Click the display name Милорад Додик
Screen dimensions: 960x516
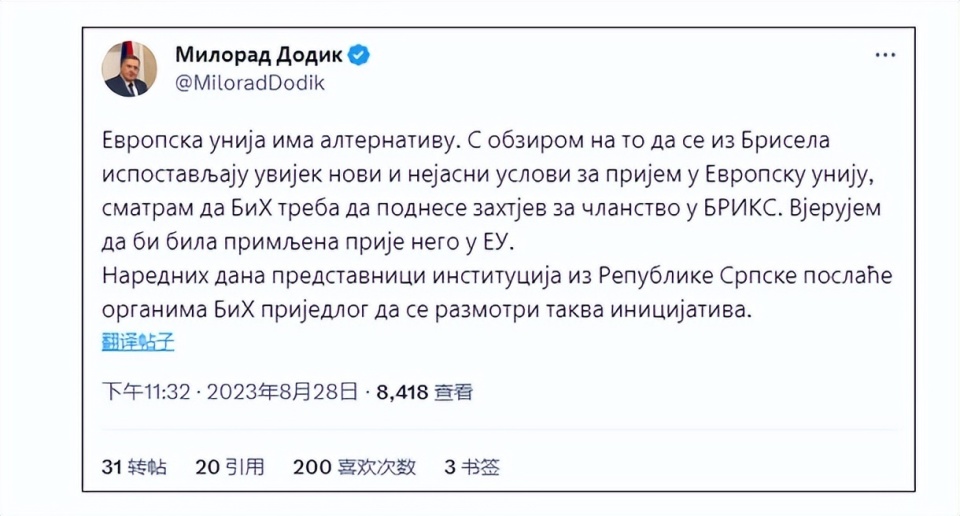(259, 55)
